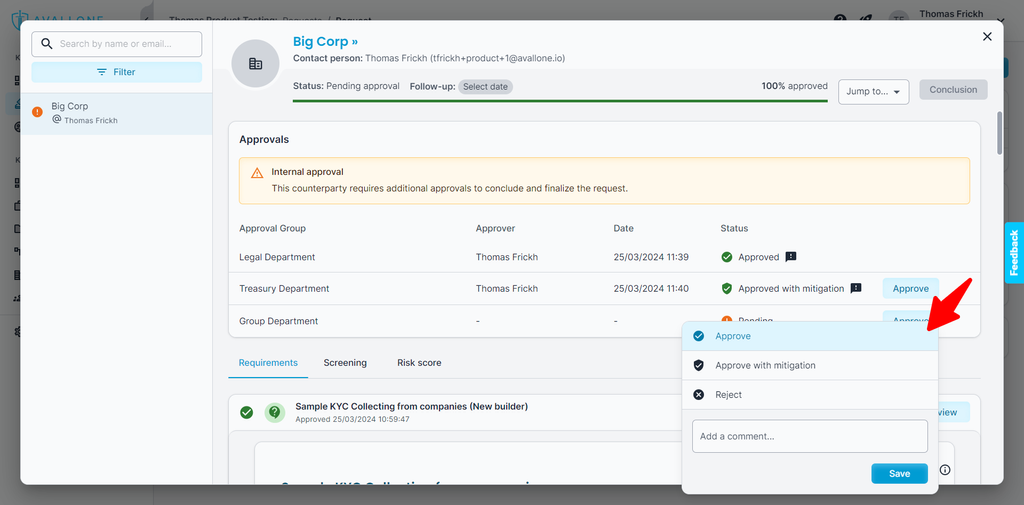1024x505 pixels.
Task: Open Legal Department approval comment icon
Action: (791, 257)
